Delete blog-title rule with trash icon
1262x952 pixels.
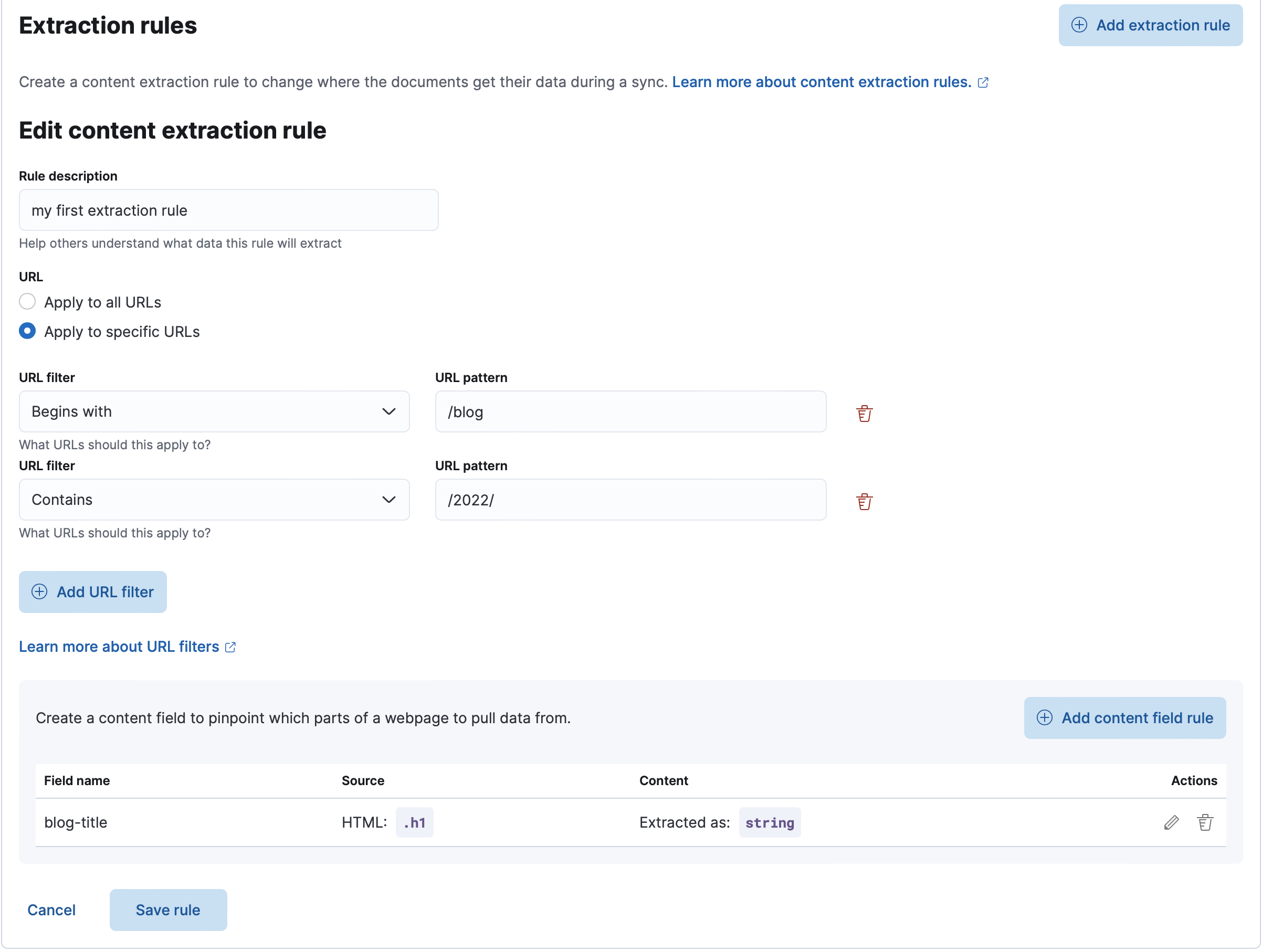coord(1205,822)
